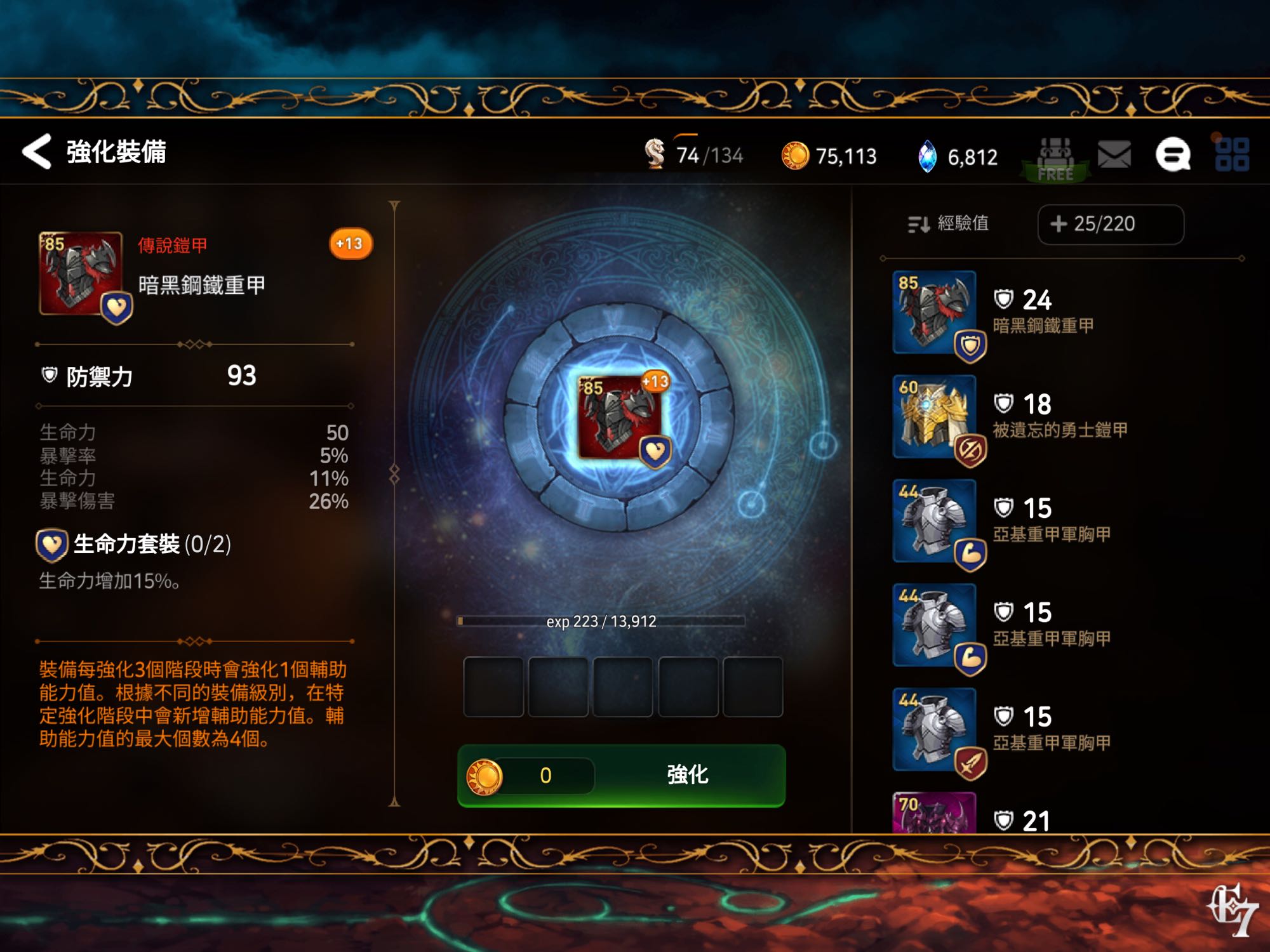The width and height of the screenshot is (1270, 952).
Task: Select the purple level 70 armor material
Action: [933, 812]
